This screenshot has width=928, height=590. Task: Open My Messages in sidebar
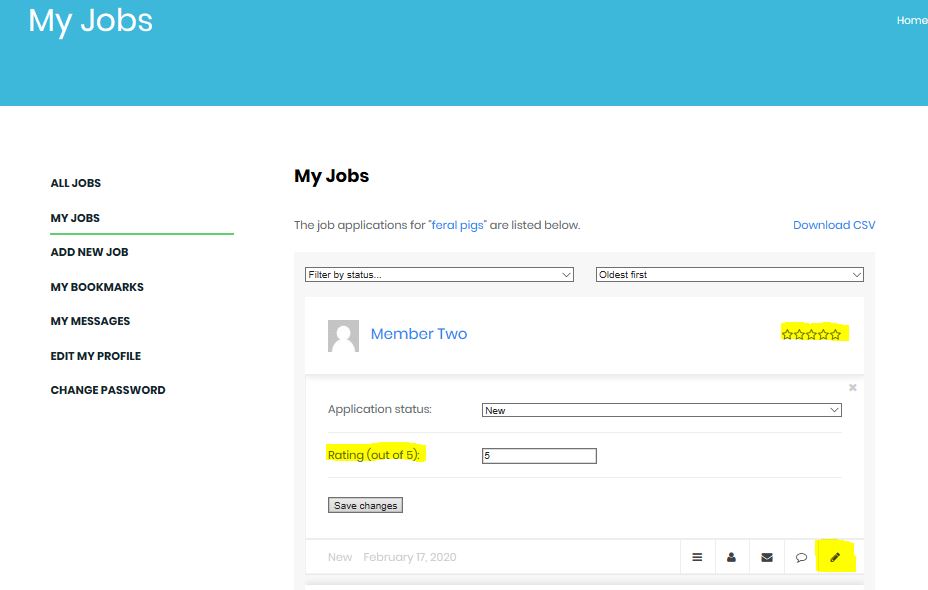click(90, 321)
